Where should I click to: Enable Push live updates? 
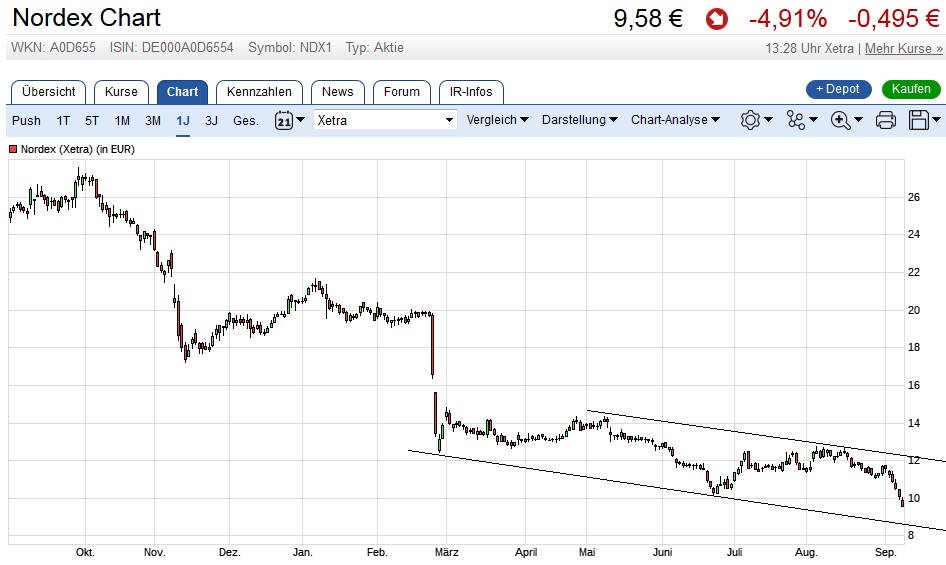[26, 121]
